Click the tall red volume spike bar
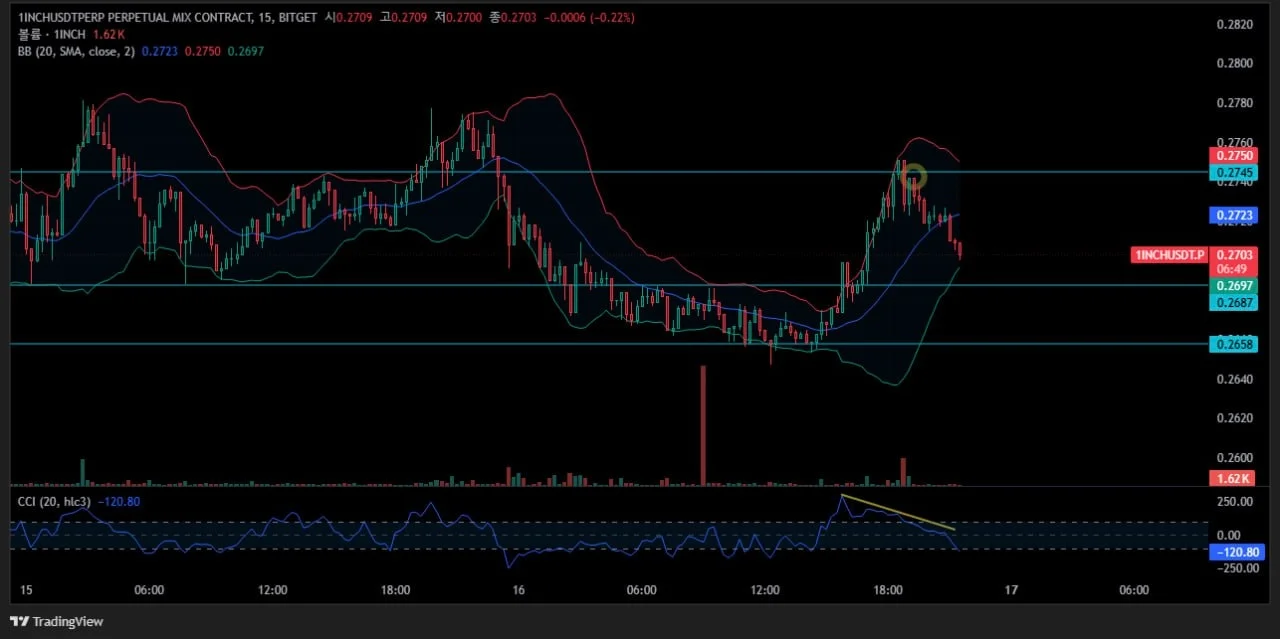1280x639 pixels. (703, 425)
